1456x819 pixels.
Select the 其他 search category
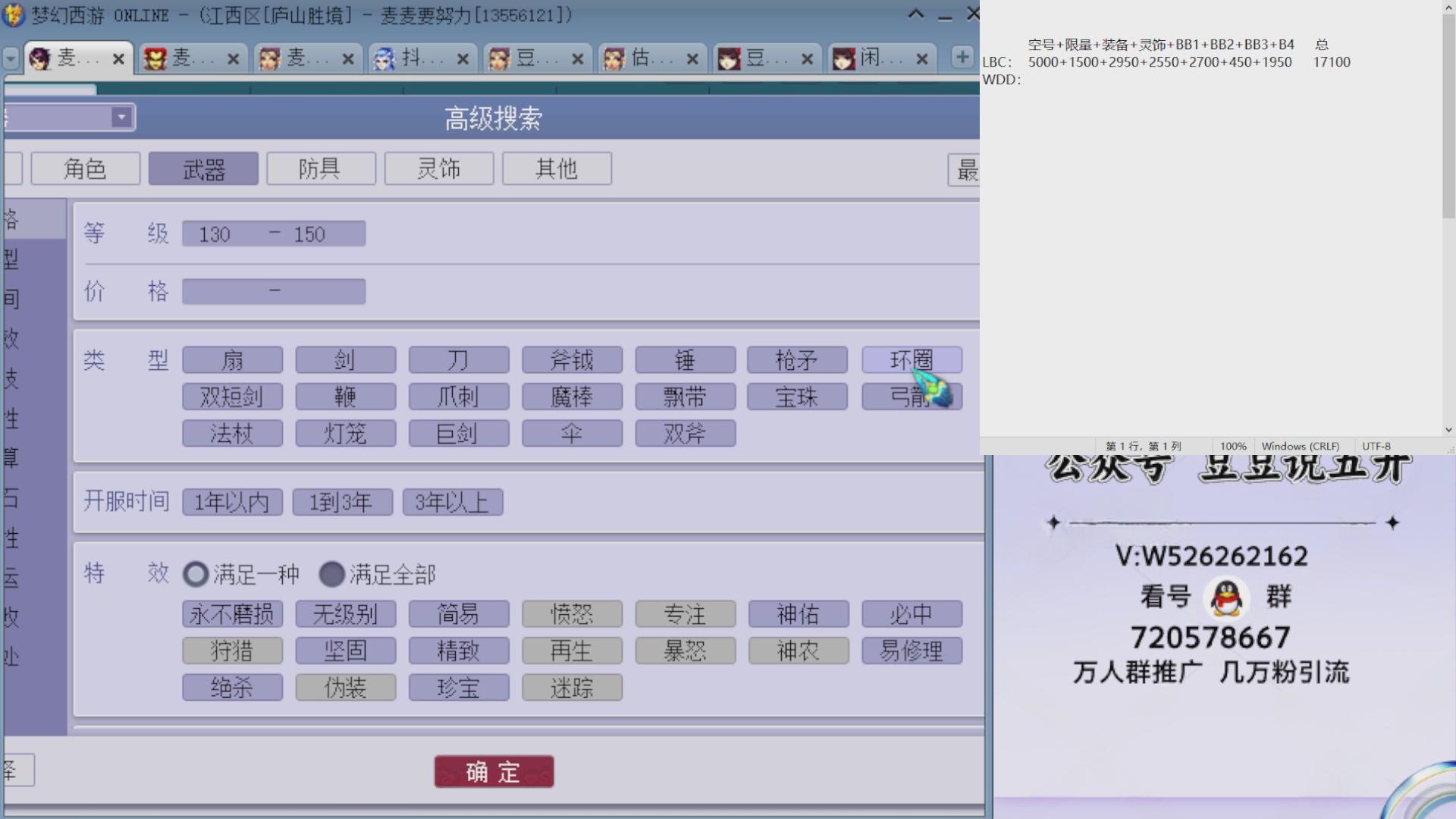pos(557,168)
